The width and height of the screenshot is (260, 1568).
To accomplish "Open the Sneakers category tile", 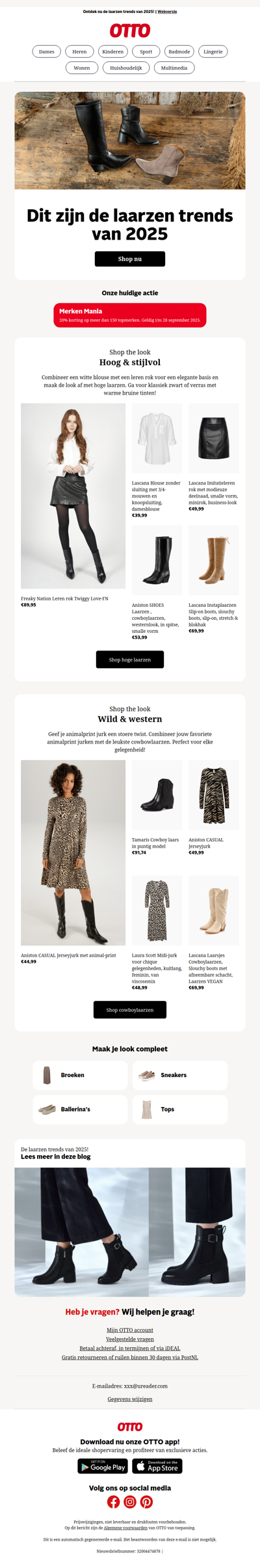I will tap(180, 1075).
